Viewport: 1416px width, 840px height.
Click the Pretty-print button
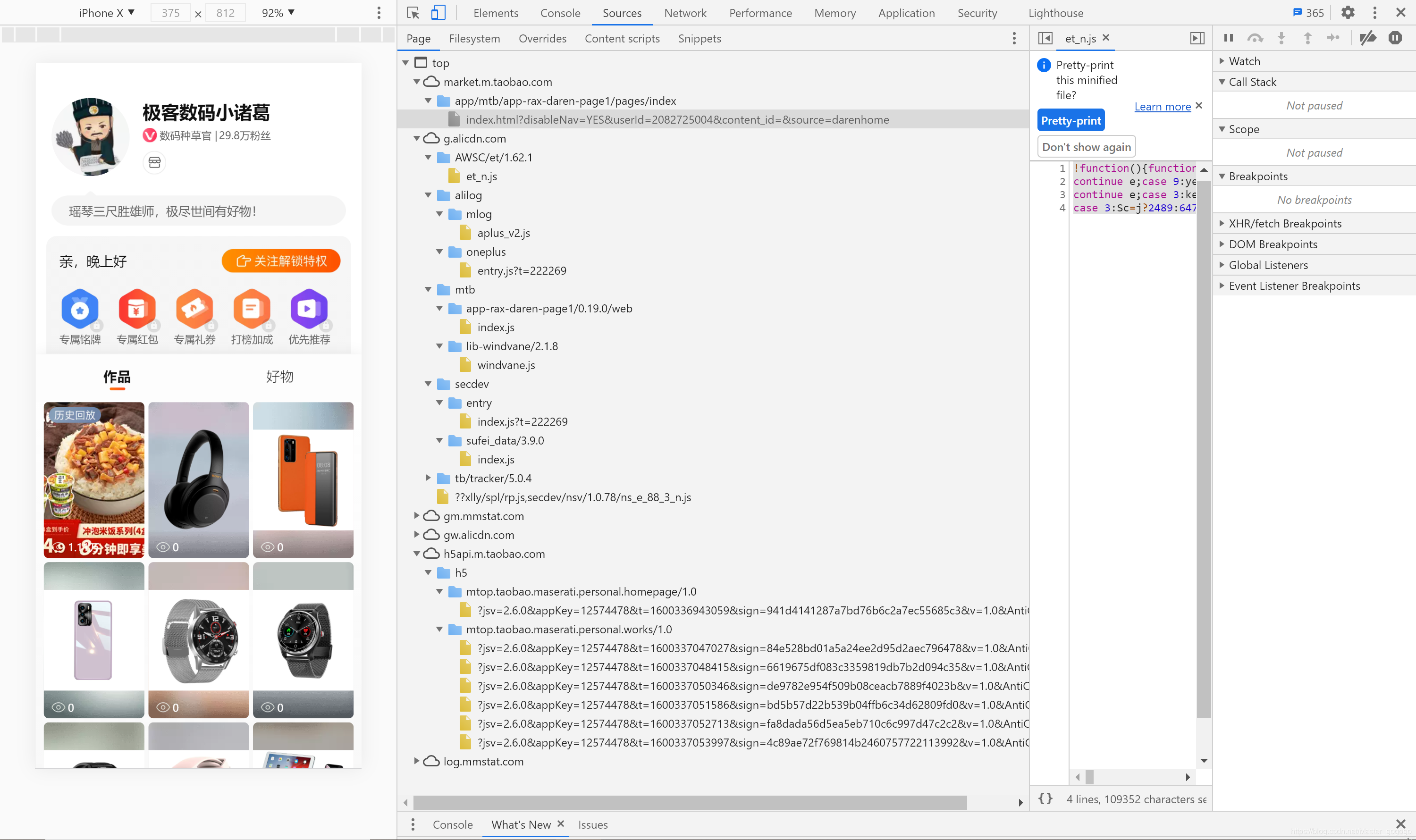pos(1070,120)
